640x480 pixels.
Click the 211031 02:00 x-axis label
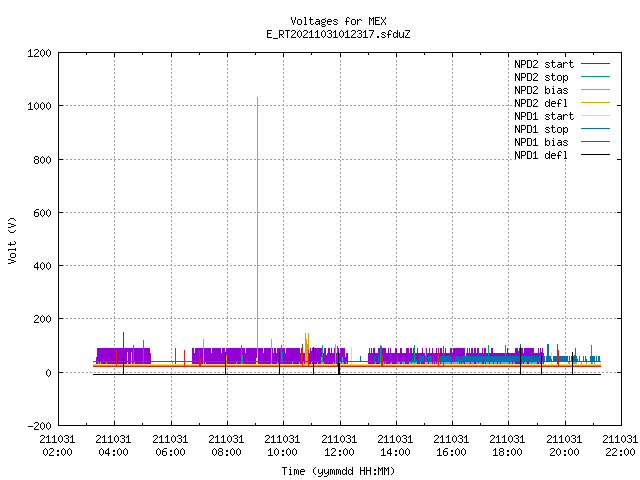57,446
